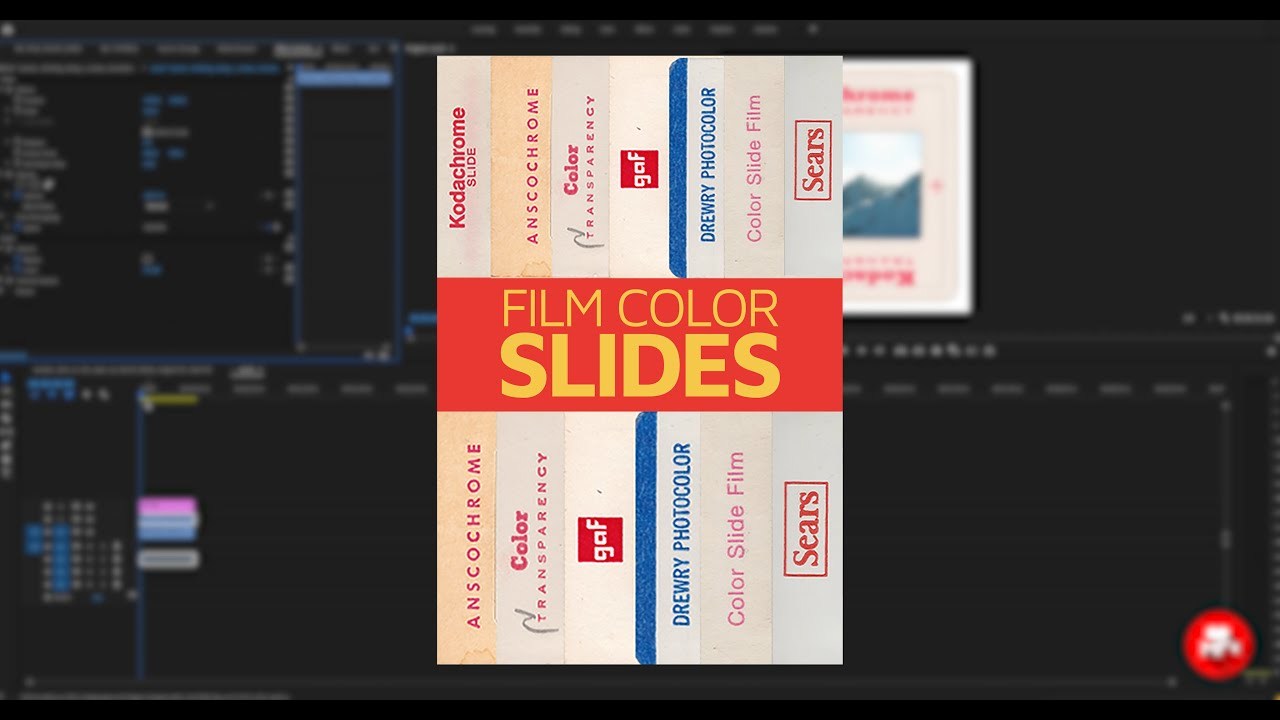Click the Sears logo in the top slide row

point(812,161)
